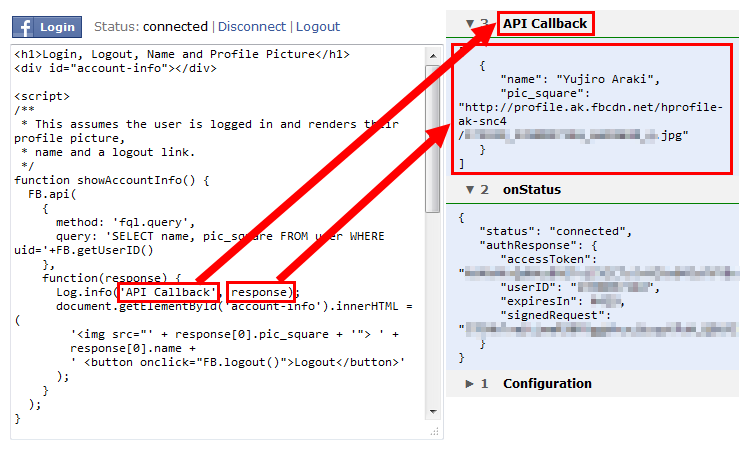
Task: Click the onStatus header label
Action: click(x=532, y=190)
